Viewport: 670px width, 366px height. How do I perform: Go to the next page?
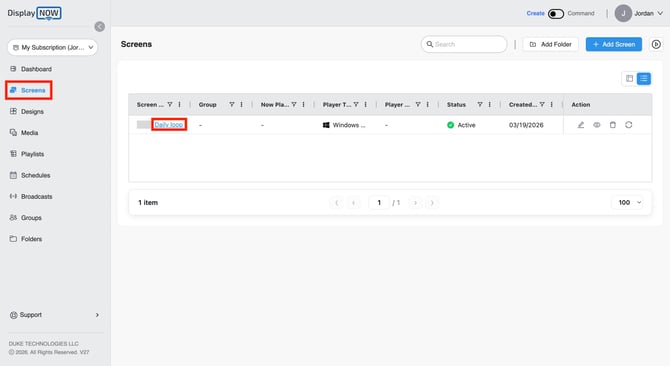coord(415,203)
